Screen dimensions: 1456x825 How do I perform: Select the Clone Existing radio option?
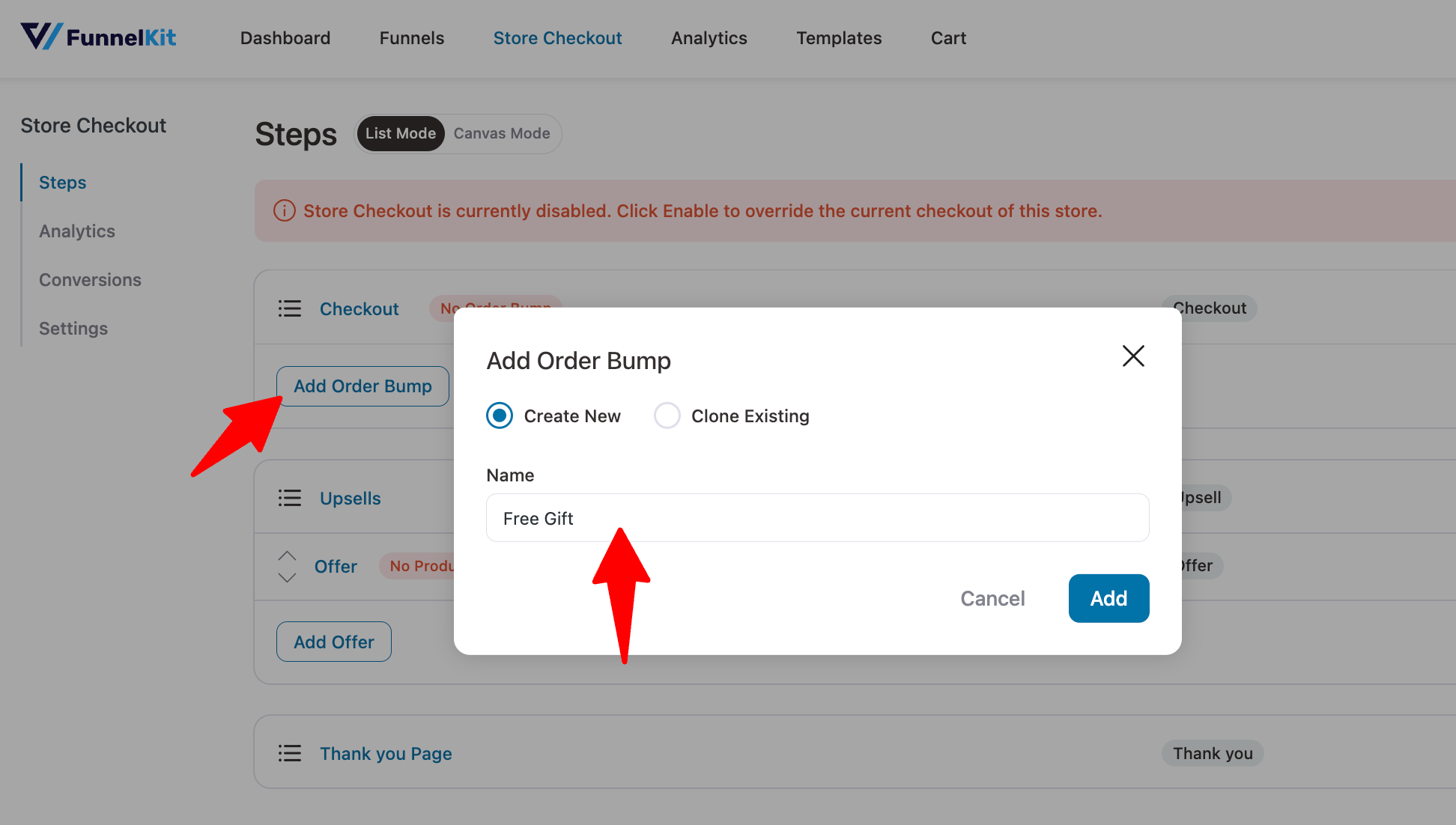(667, 415)
